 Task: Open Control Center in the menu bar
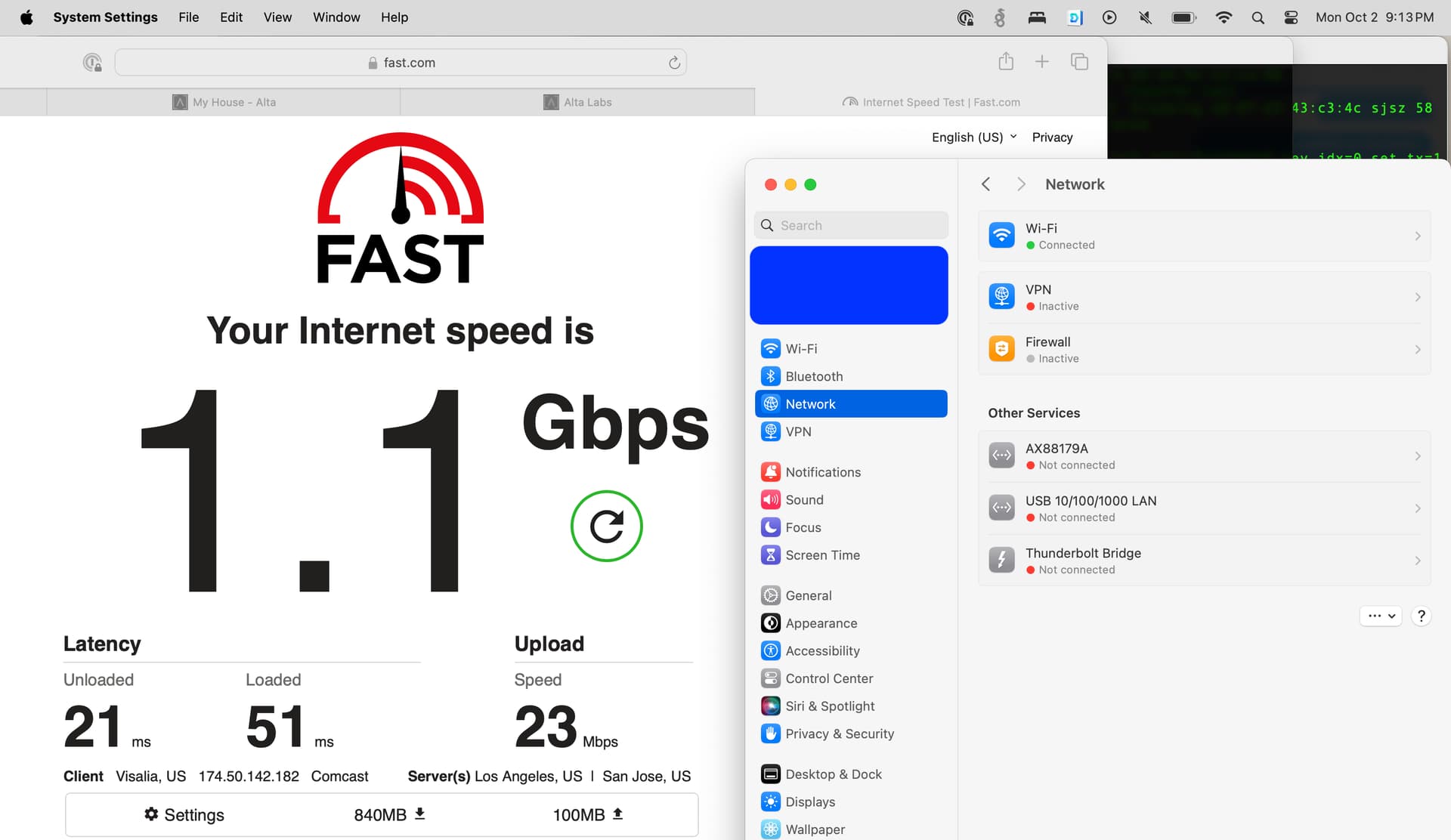coord(1291,17)
